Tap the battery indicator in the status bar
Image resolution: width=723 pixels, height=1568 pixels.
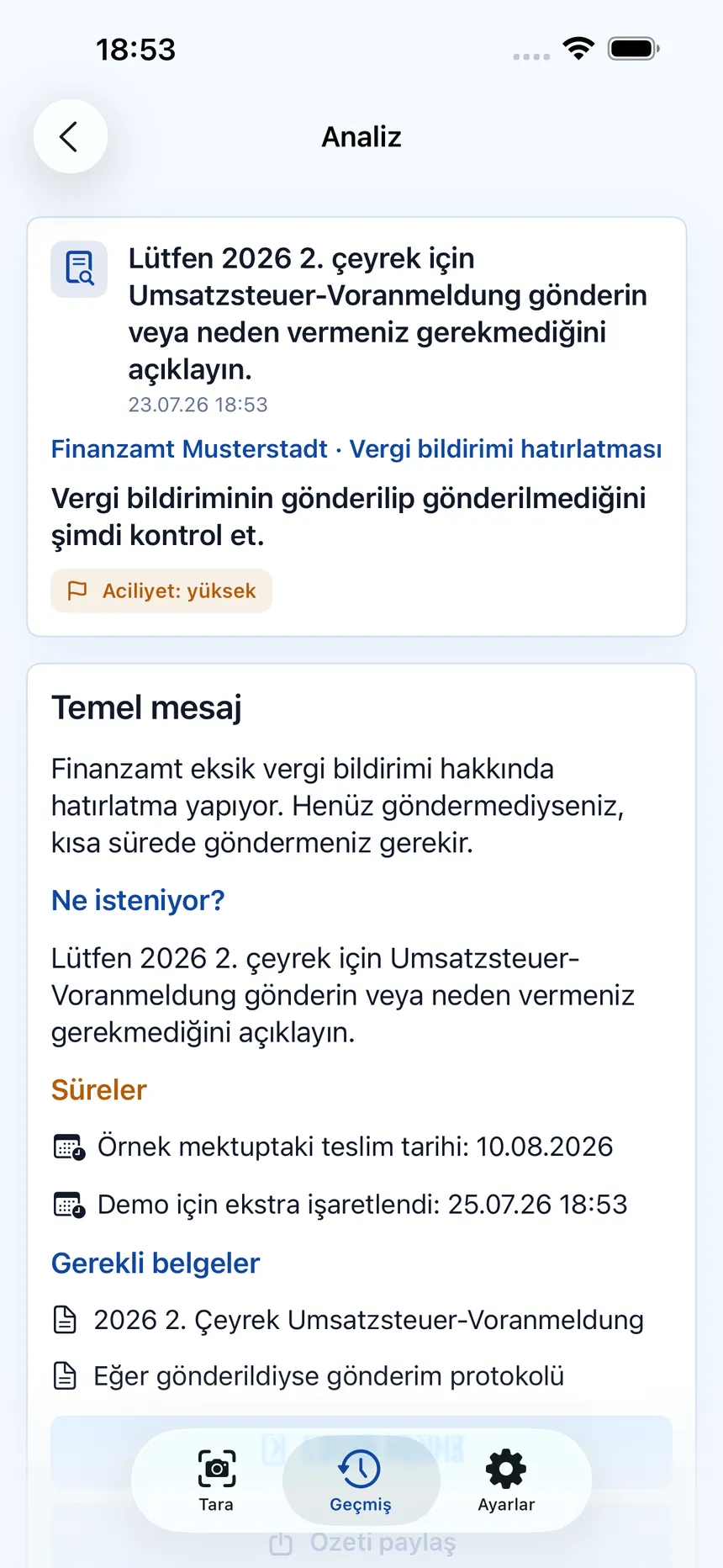(x=634, y=49)
